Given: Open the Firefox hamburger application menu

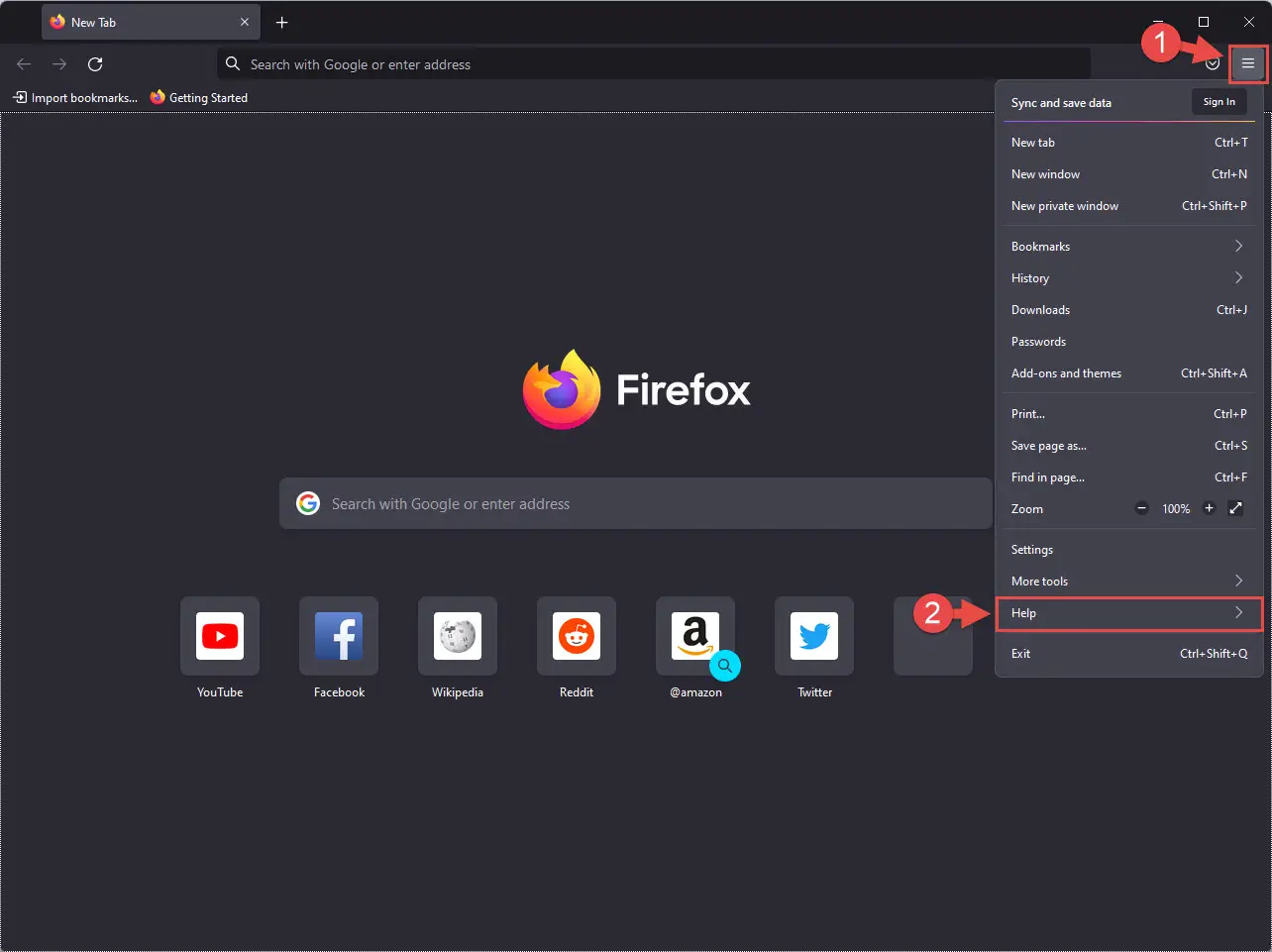Looking at the screenshot, I should (x=1247, y=63).
